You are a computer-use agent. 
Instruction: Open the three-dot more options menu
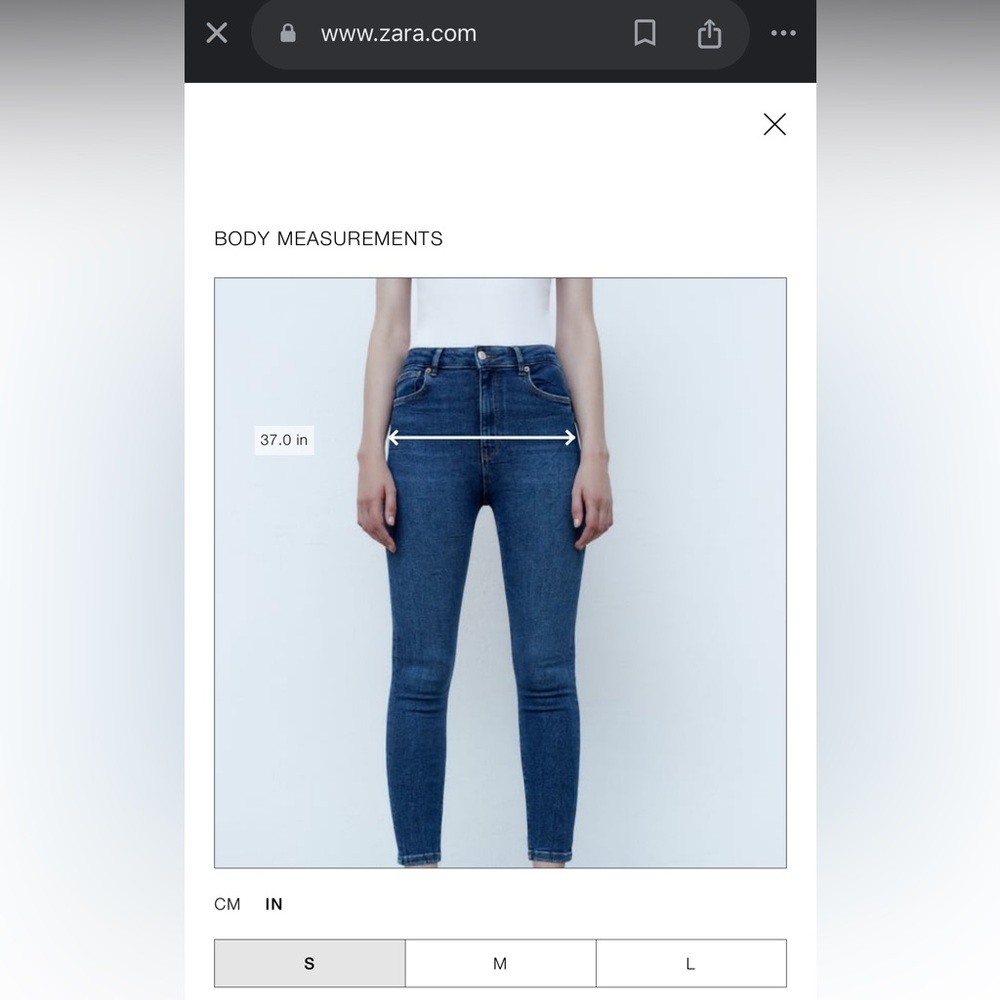click(783, 33)
